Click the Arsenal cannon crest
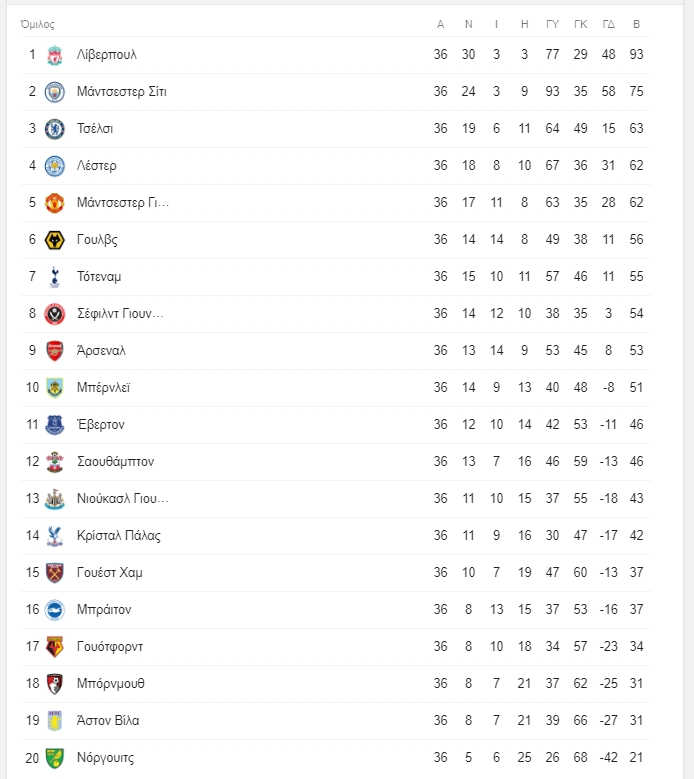 coord(55,351)
